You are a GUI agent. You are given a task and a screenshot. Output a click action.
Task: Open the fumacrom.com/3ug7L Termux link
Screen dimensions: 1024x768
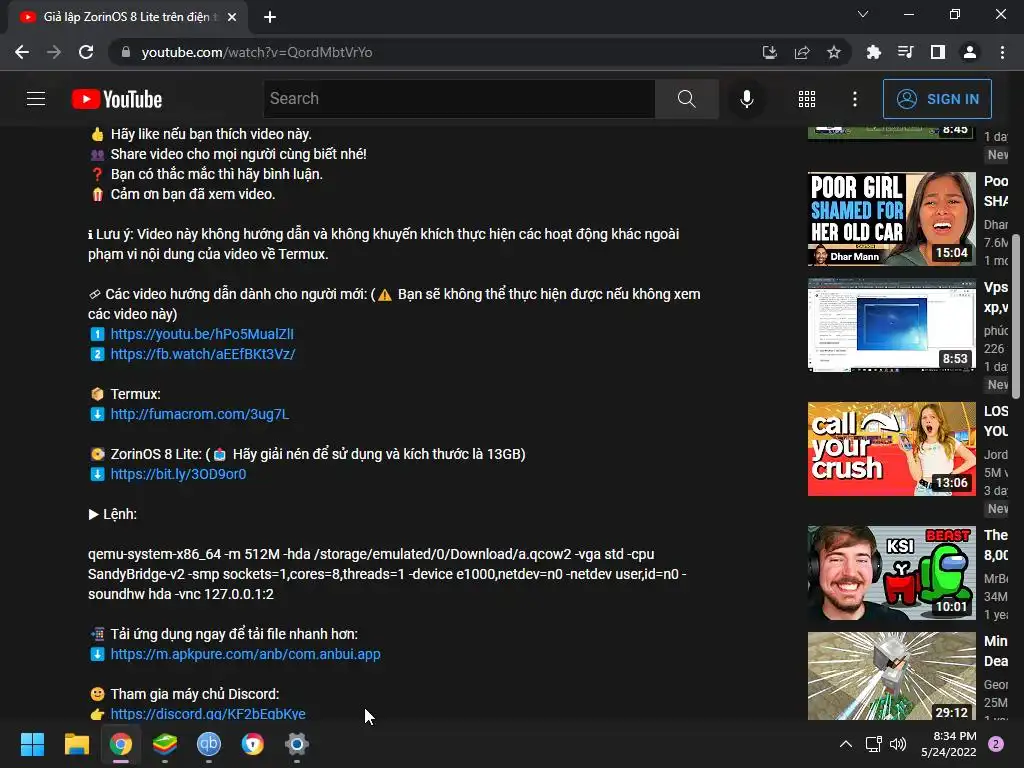[x=199, y=414]
